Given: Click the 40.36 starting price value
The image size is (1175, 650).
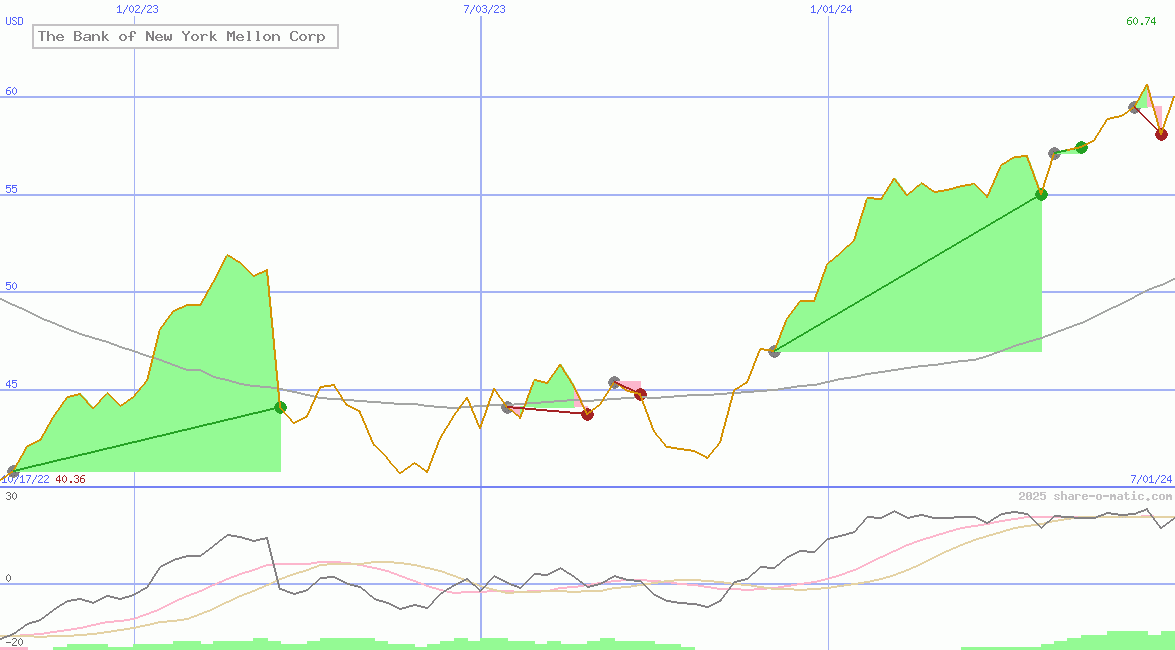Looking at the screenshot, I should point(70,479).
